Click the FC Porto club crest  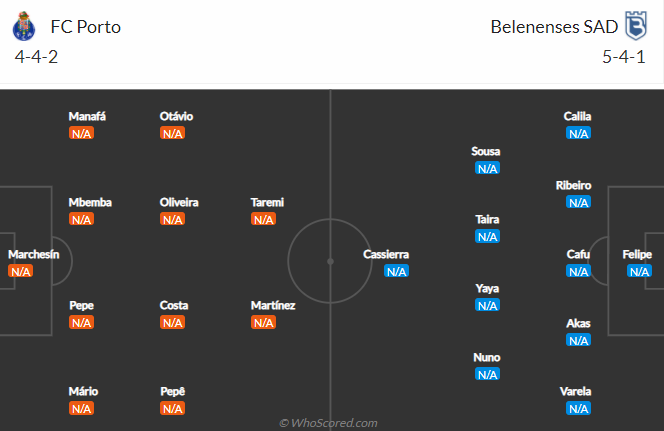coord(24,26)
